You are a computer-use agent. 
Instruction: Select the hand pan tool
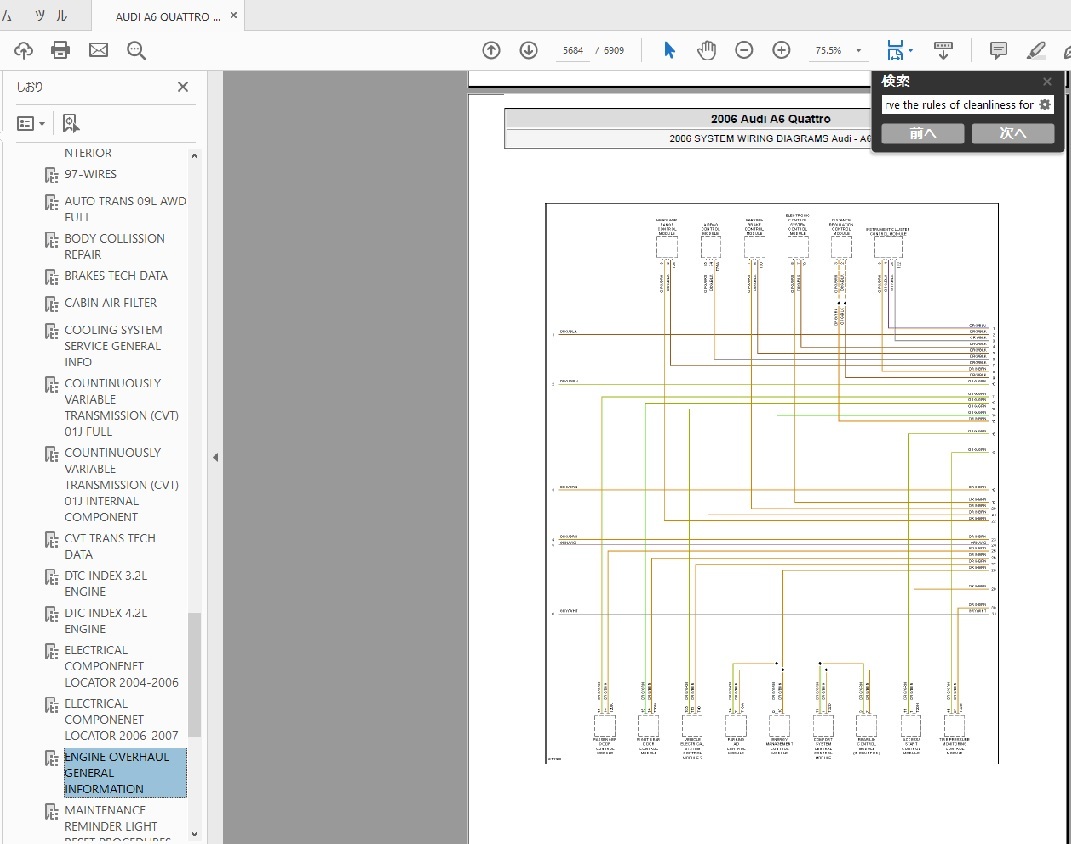706,50
